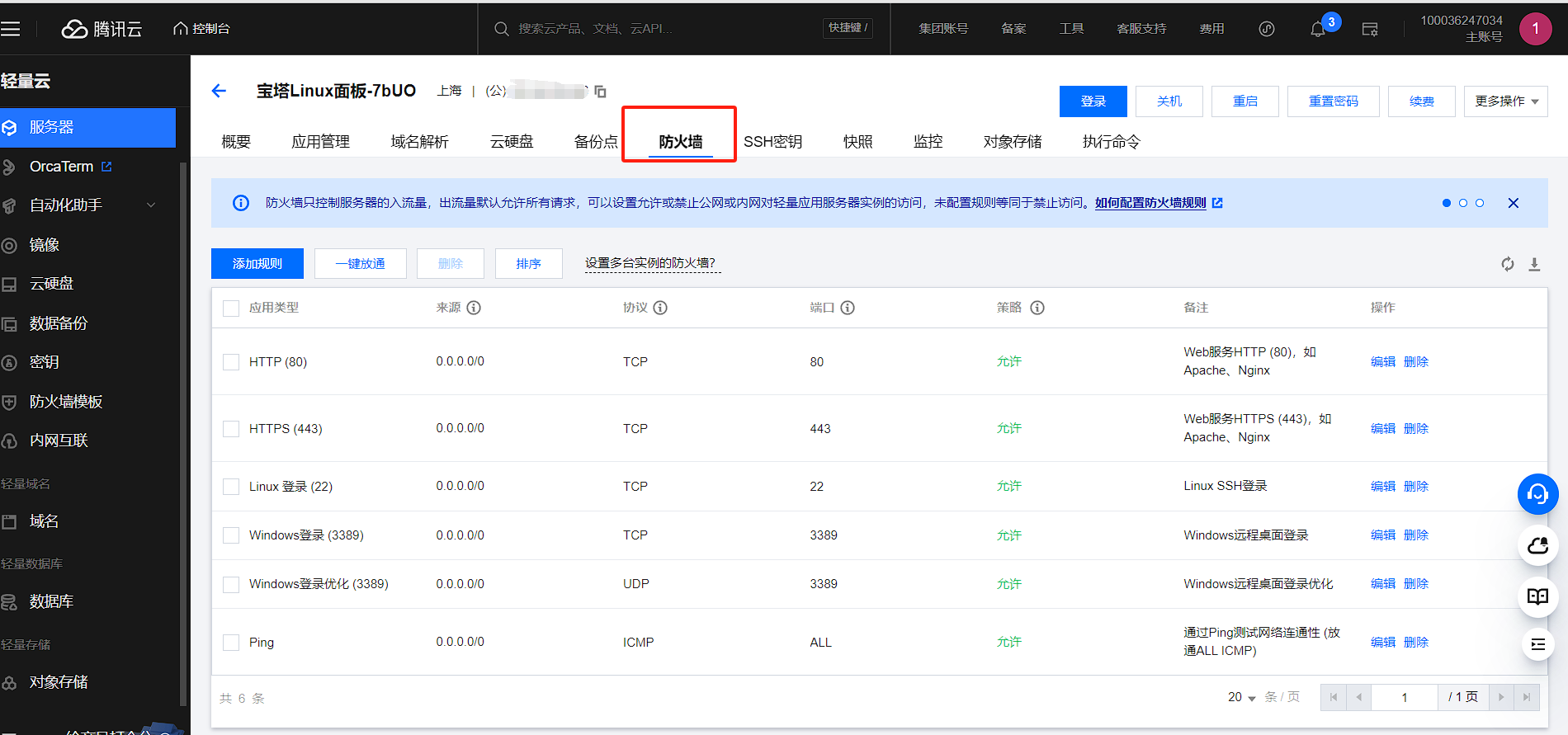Switch to the 执行命令 tab
The width and height of the screenshot is (1568, 735).
click(1112, 142)
